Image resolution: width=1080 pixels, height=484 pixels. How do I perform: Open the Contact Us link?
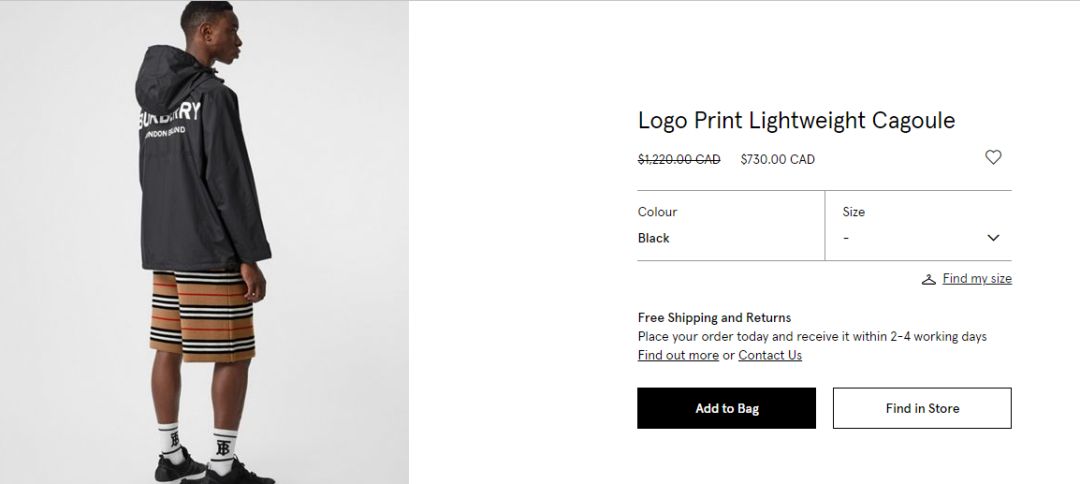tap(770, 355)
